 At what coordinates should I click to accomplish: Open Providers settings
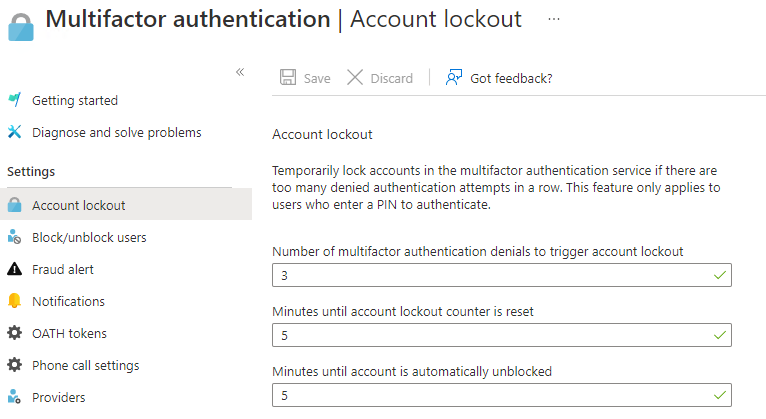(x=59, y=398)
